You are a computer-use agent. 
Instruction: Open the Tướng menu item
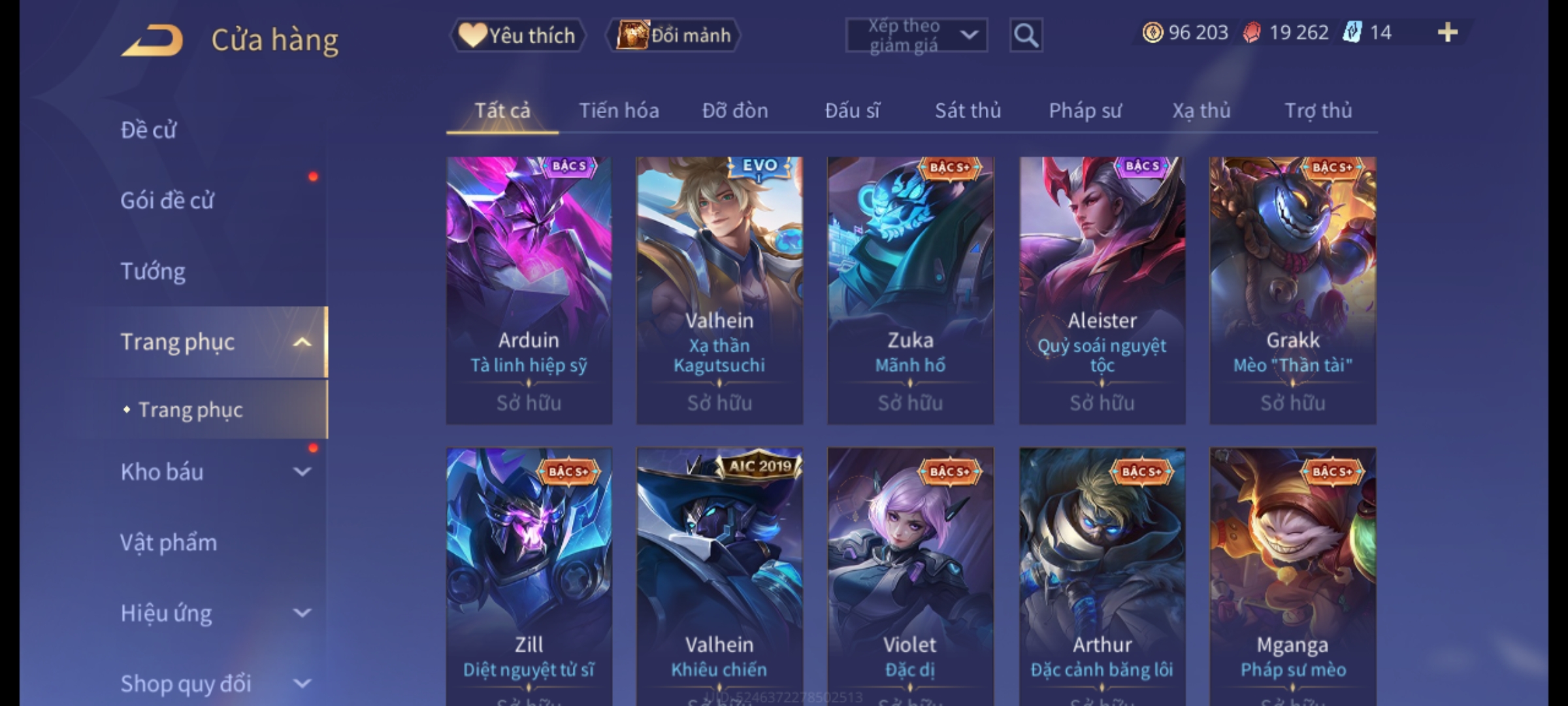click(x=153, y=271)
